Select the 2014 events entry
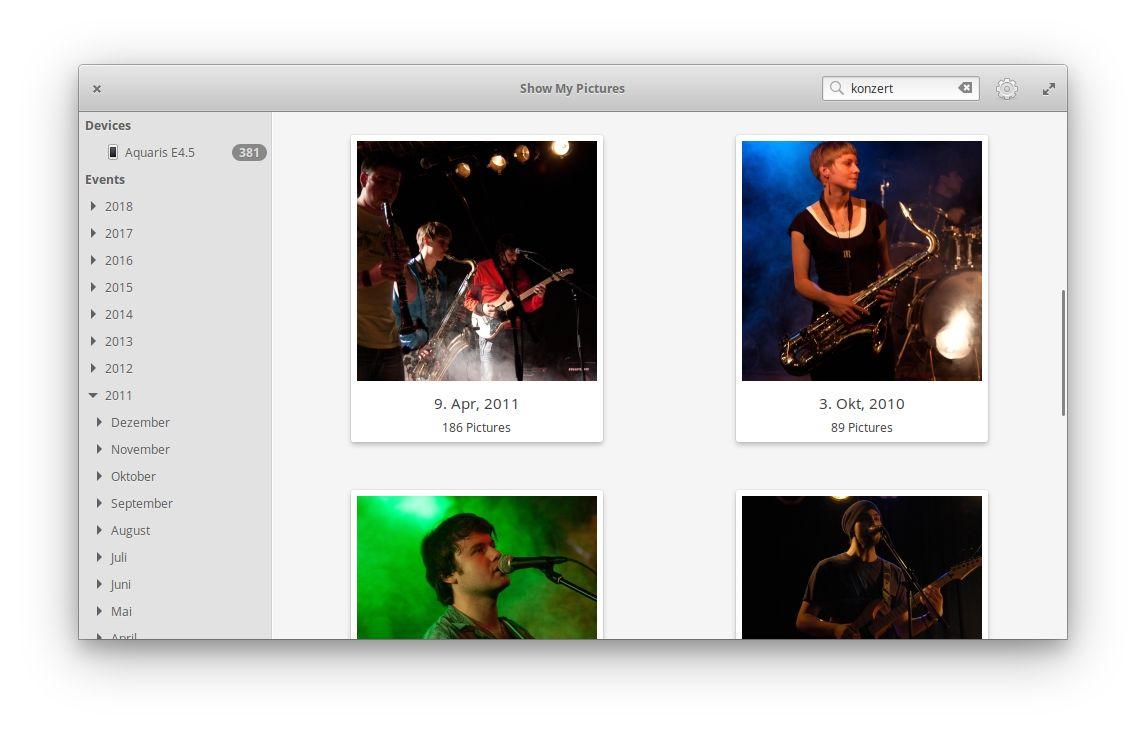This screenshot has width=1146, height=732. point(118,314)
